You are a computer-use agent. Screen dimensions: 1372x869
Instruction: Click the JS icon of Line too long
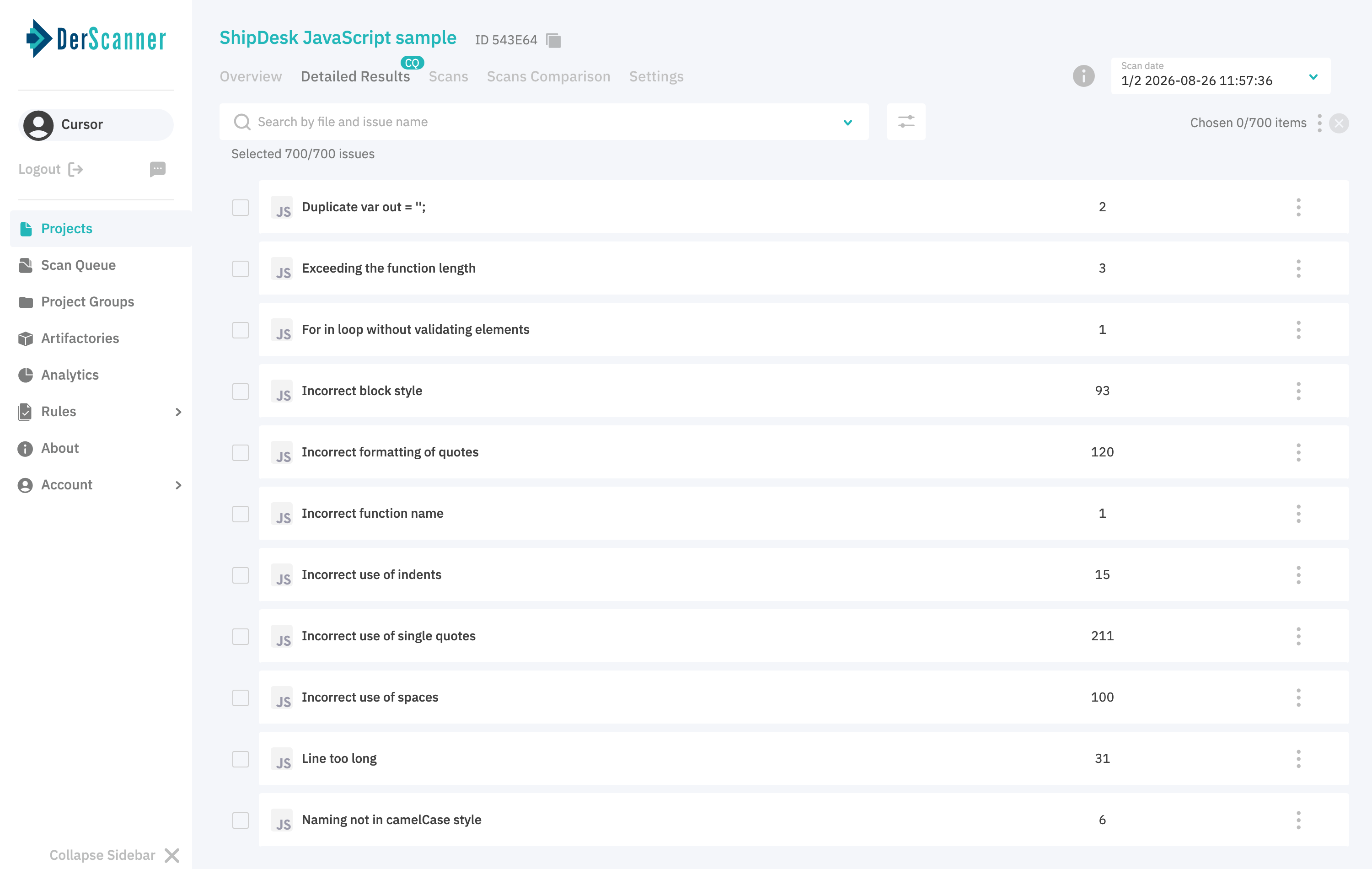point(281,759)
